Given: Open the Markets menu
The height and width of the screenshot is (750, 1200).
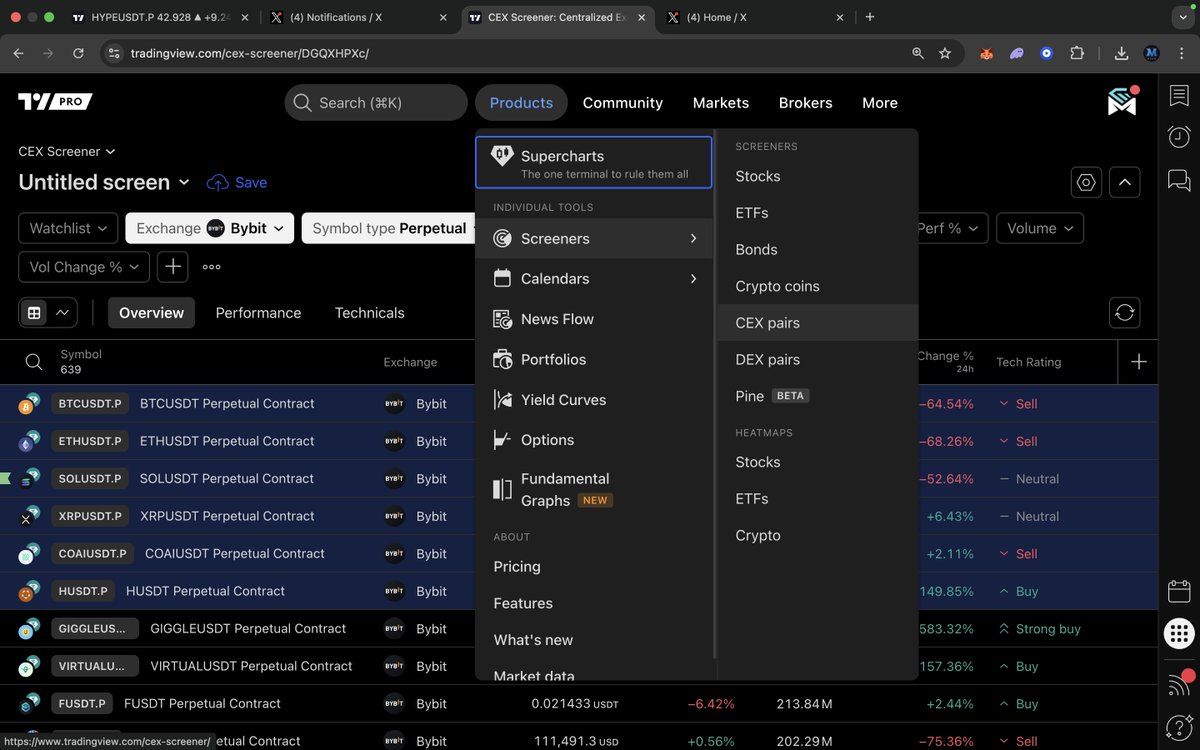Looking at the screenshot, I should click(721, 102).
